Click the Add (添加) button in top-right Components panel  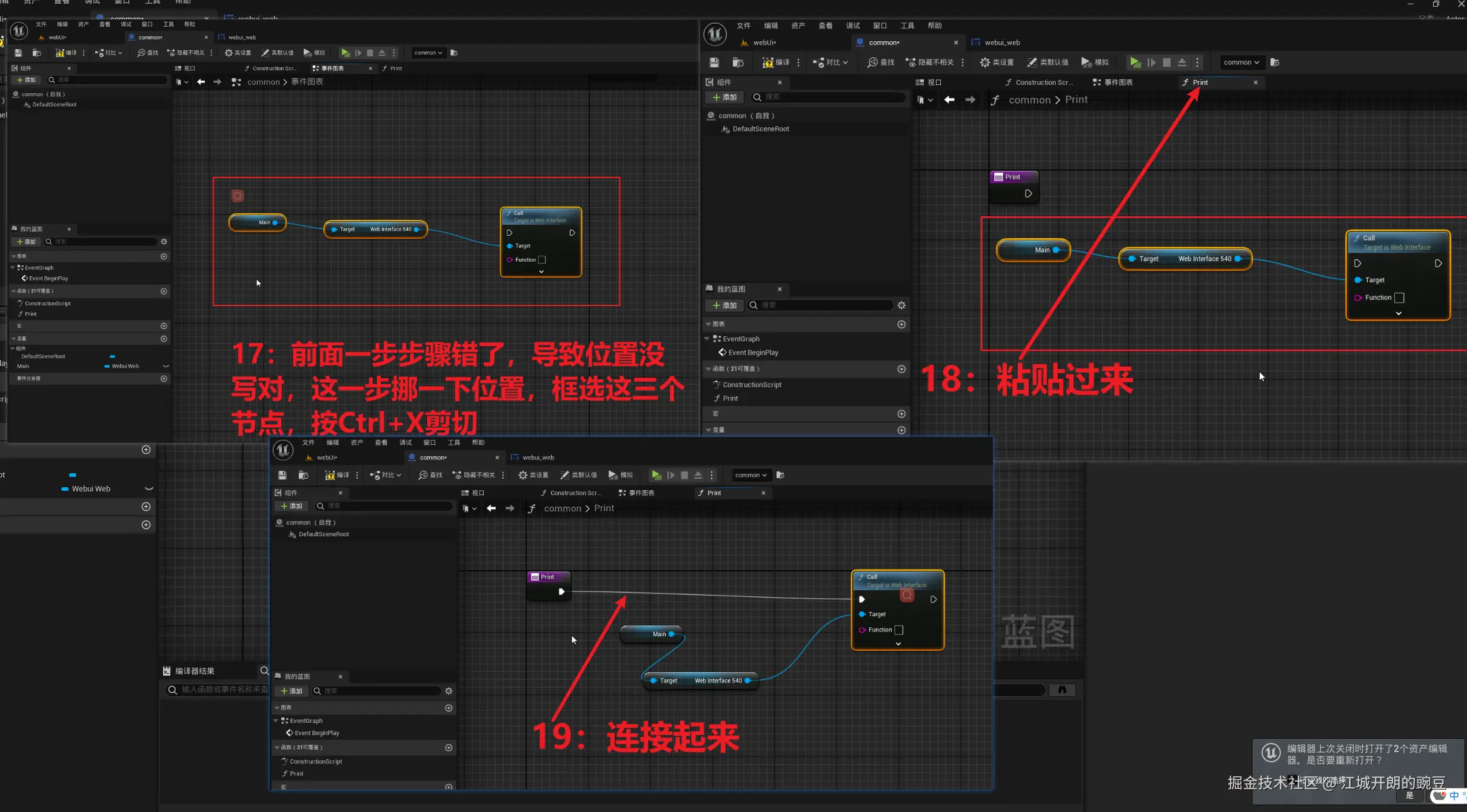point(724,97)
